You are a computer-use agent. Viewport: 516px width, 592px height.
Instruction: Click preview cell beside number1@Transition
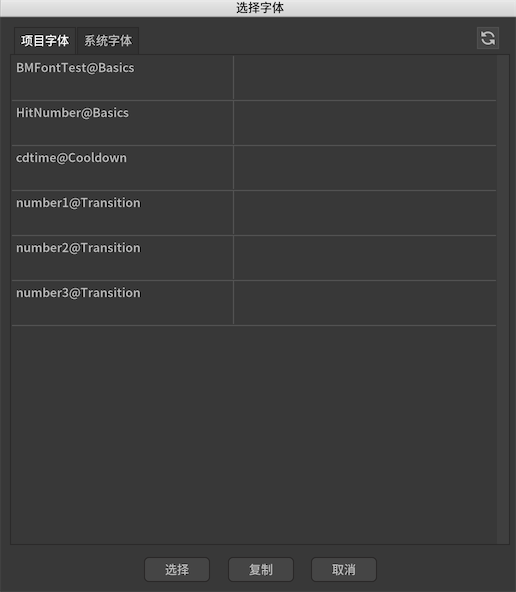coord(365,213)
